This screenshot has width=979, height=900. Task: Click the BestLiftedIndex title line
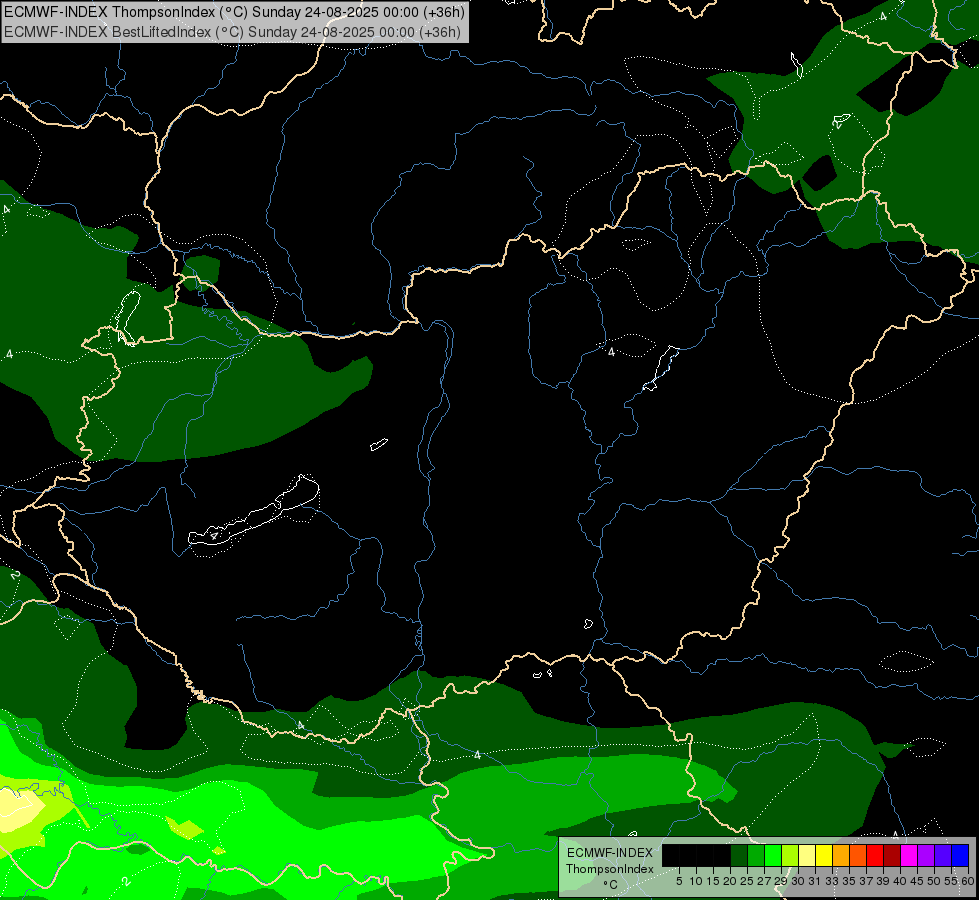point(232,32)
